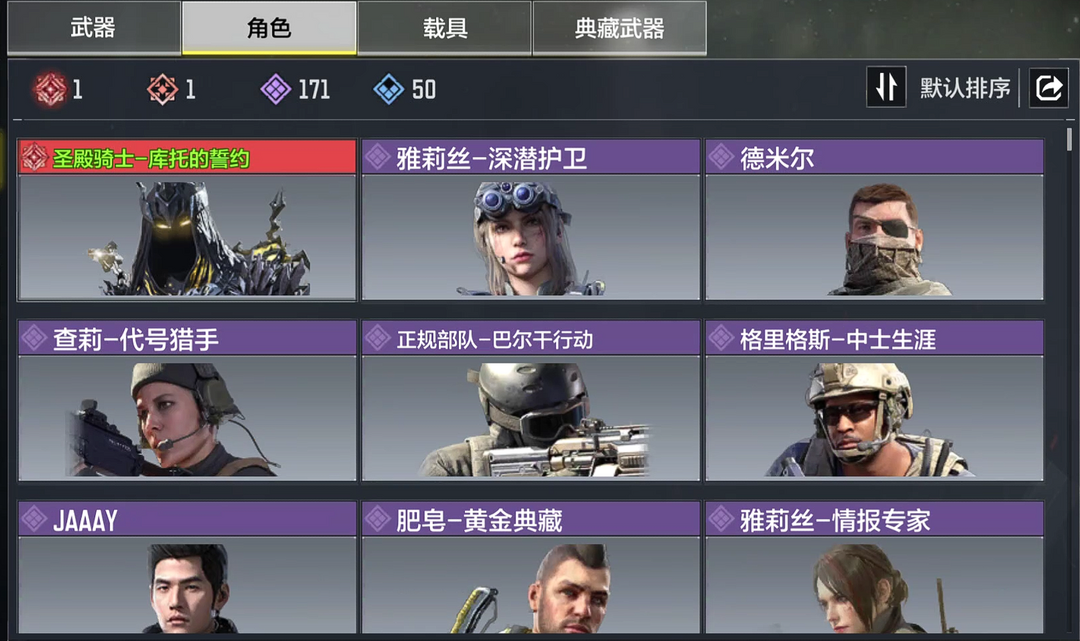1080x641 pixels.
Task: Open the 格里格斯-中士生涯 title bar
Action: coord(874,339)
